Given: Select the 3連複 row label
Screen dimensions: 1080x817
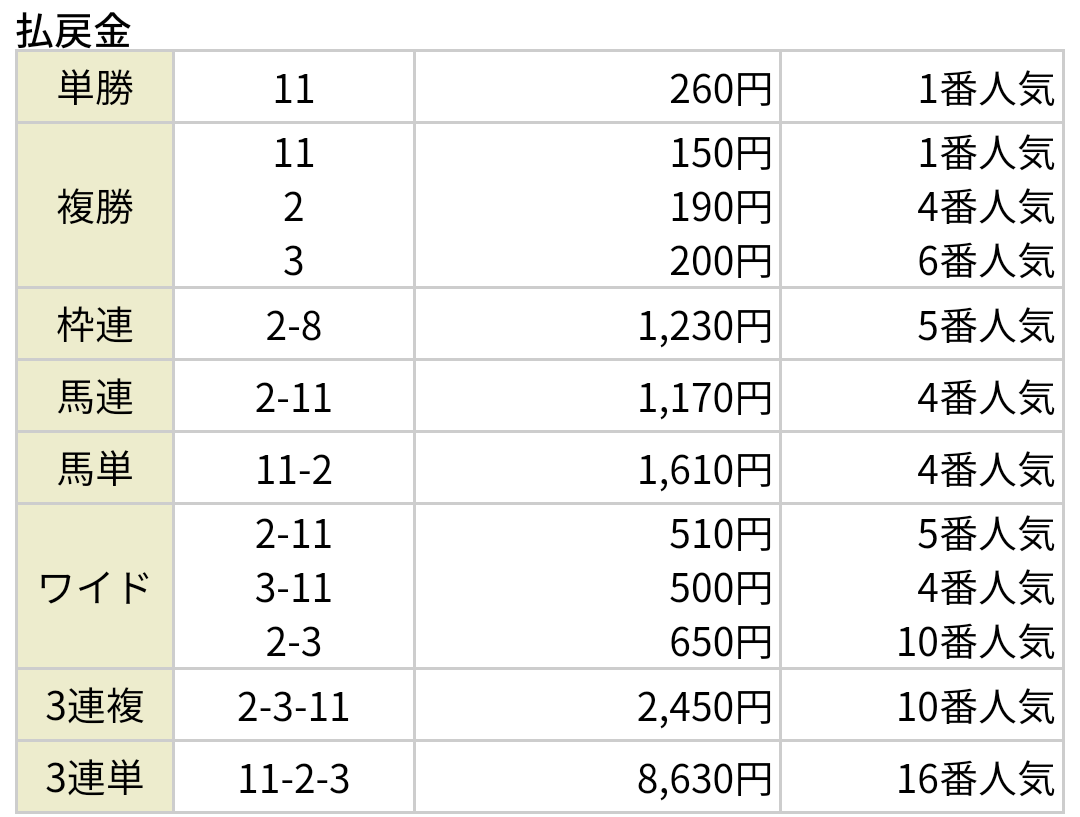Looking at the screenshot, I should tap(95, 706).
